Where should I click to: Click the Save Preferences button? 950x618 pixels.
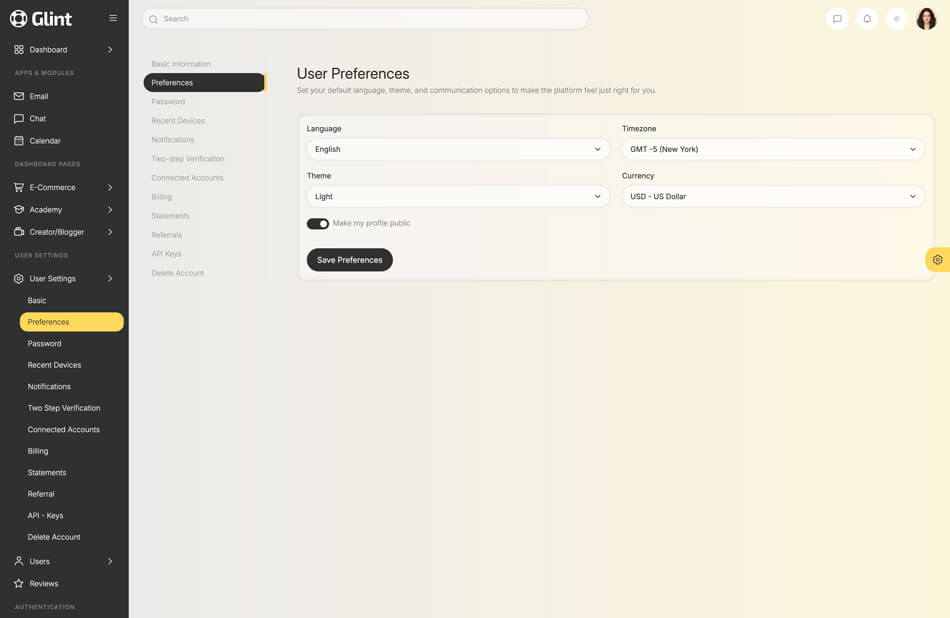pos(349,260)
